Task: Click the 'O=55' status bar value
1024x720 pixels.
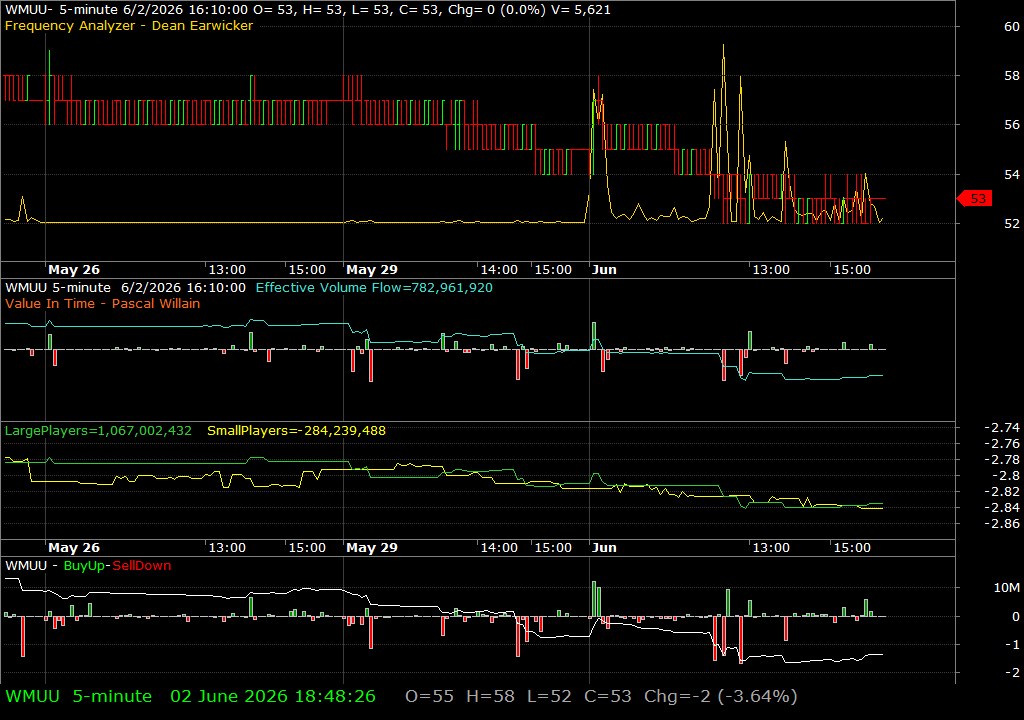Action: coord(429,696)
